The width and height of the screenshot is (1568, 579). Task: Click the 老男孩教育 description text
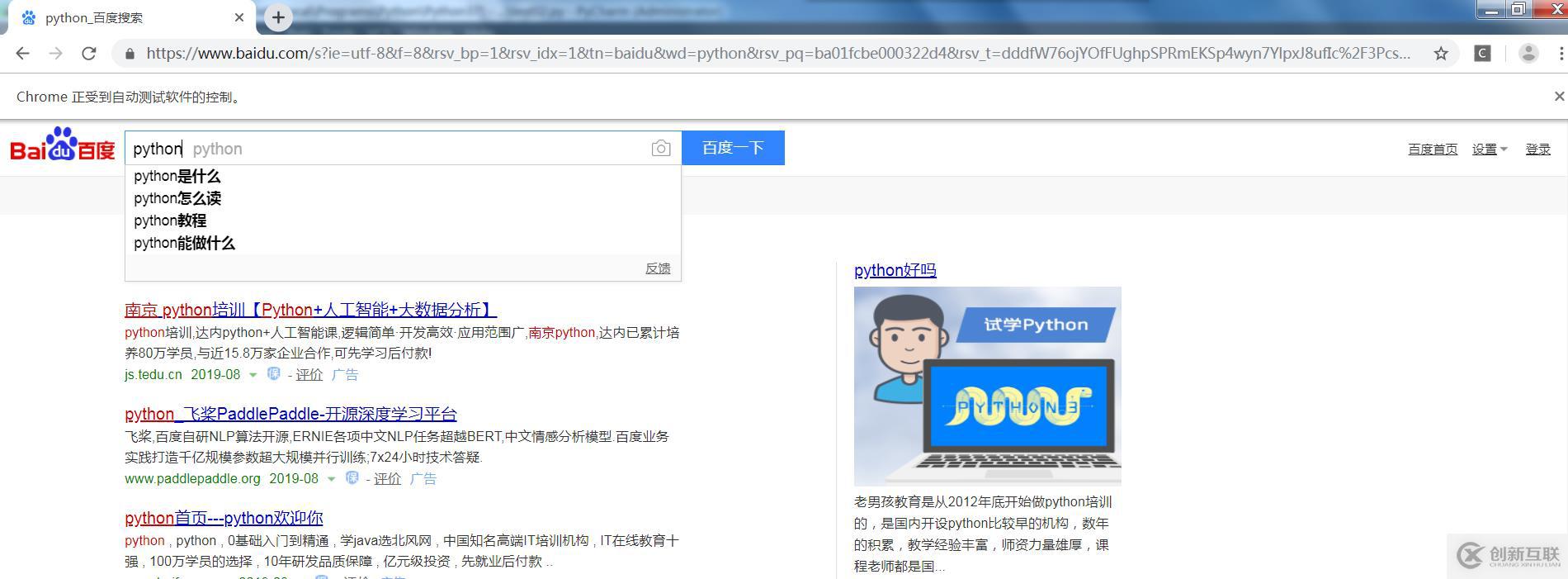(x=983, y=534)
